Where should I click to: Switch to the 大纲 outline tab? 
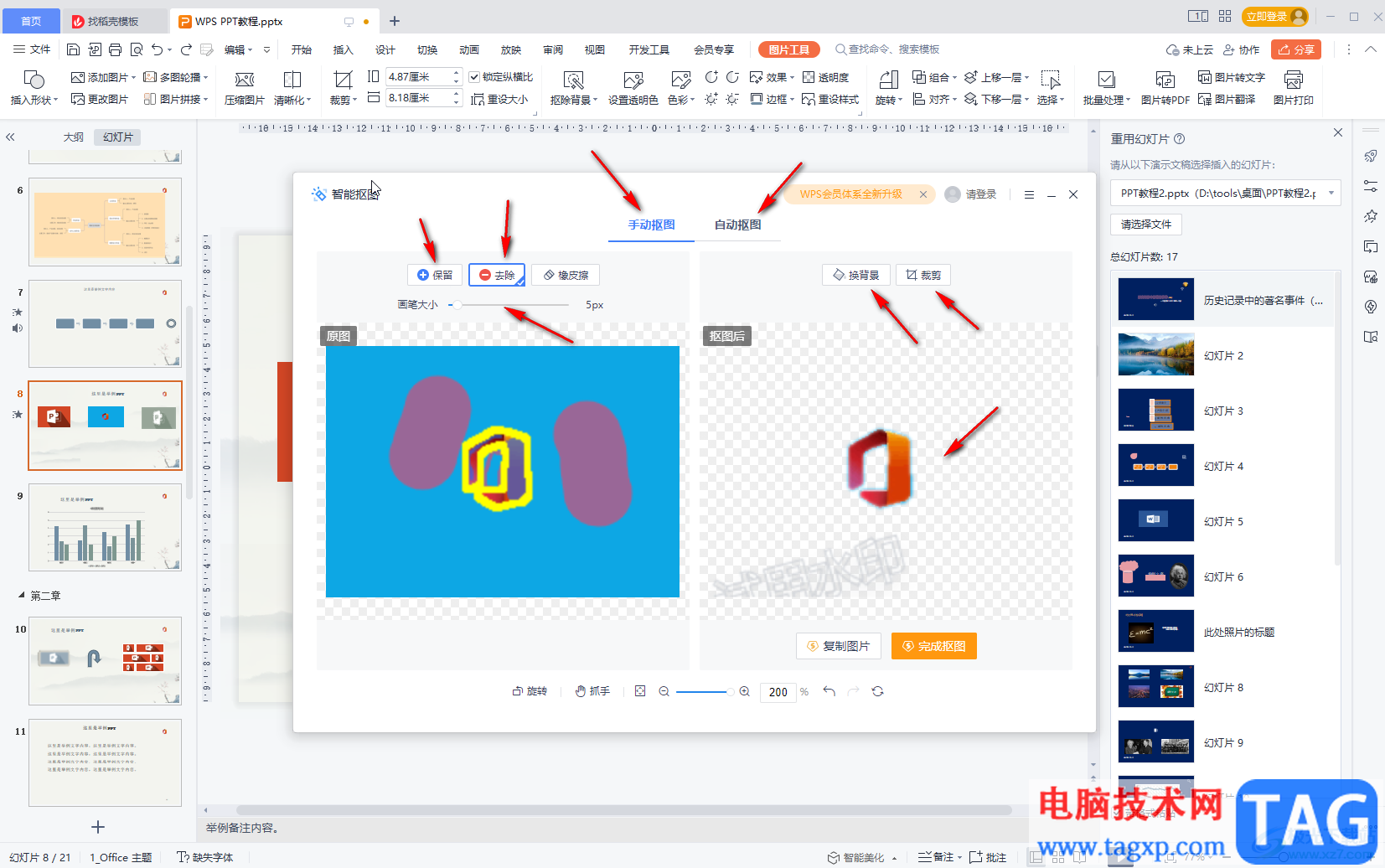coord(74,137)
